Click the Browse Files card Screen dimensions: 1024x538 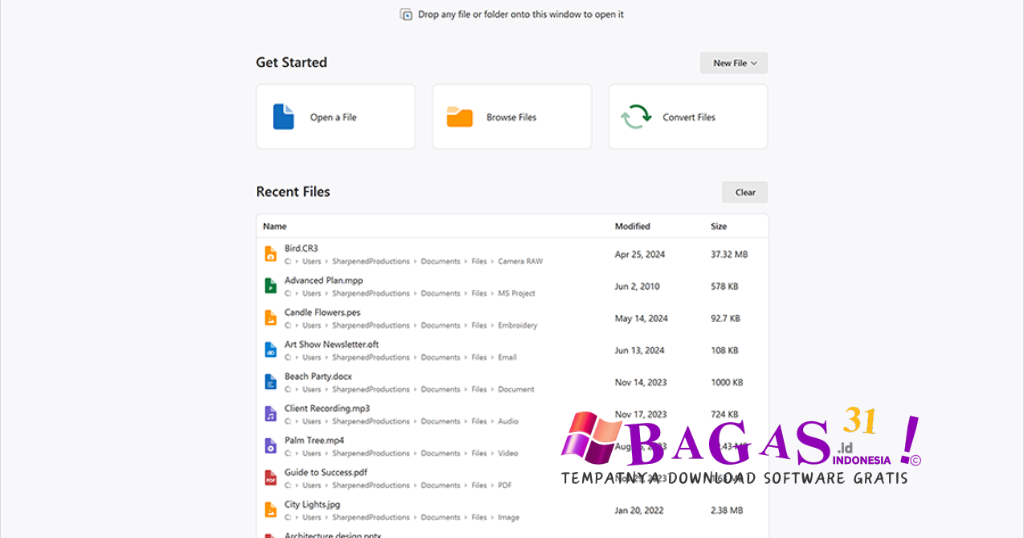(512, 117)
